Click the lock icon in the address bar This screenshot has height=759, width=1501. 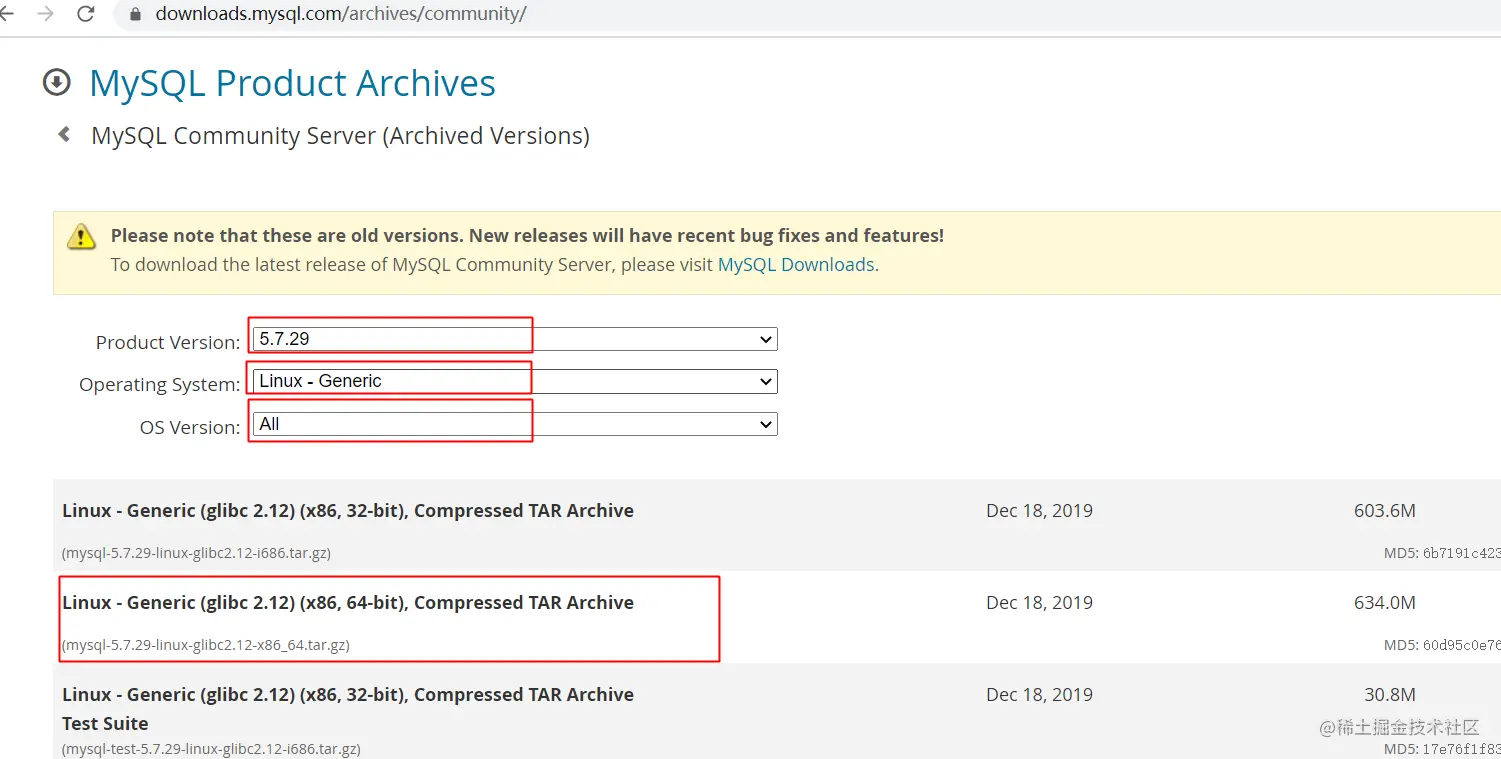click(x=136, y=14)
